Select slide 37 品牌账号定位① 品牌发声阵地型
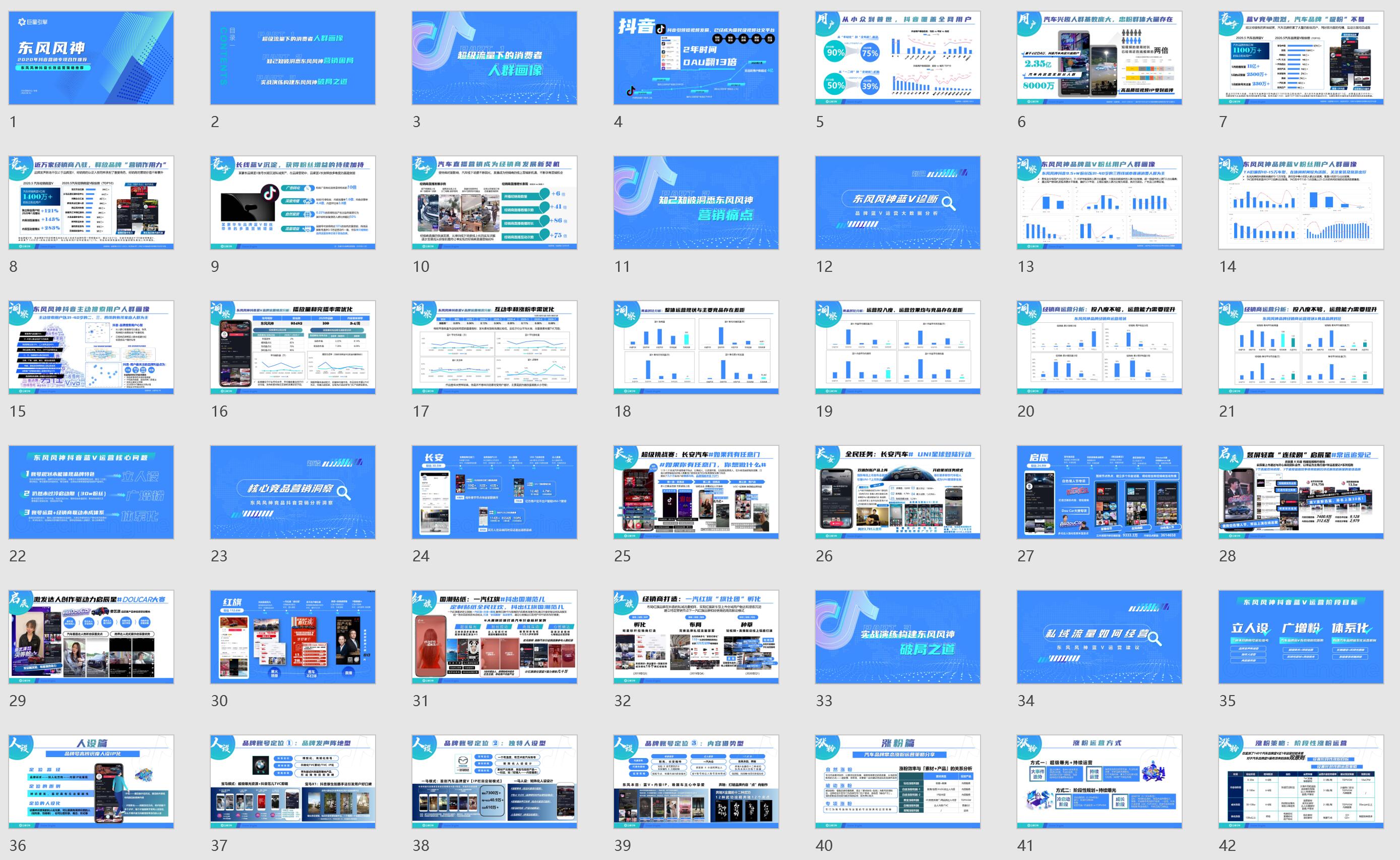 click(293, 781)
